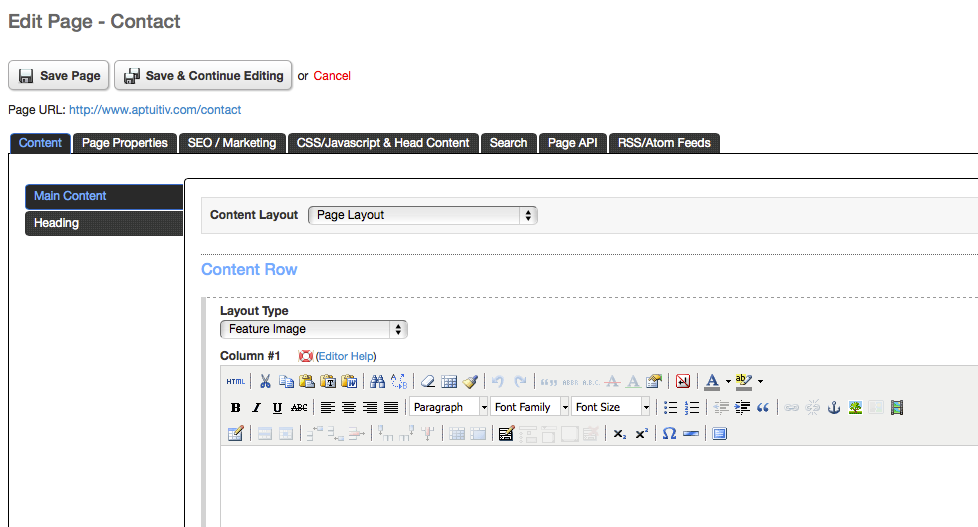Open the Editor Help link
Image resolution: width=978 pixels, height=527 pixels.
point(346,356)
